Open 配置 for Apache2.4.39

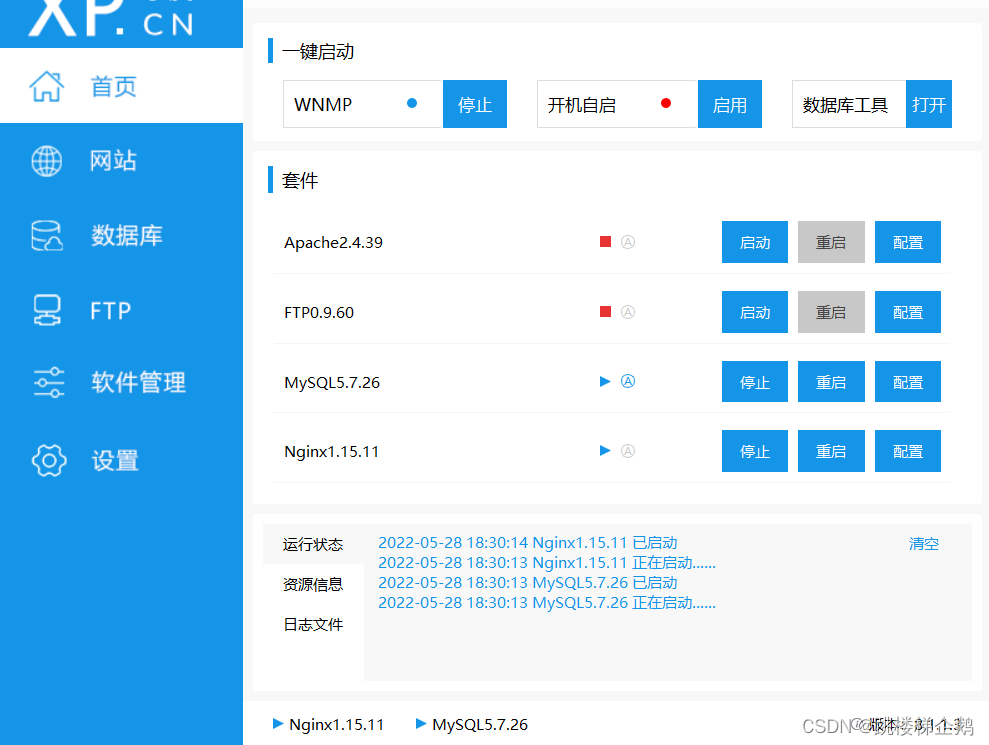coord(908,242)
